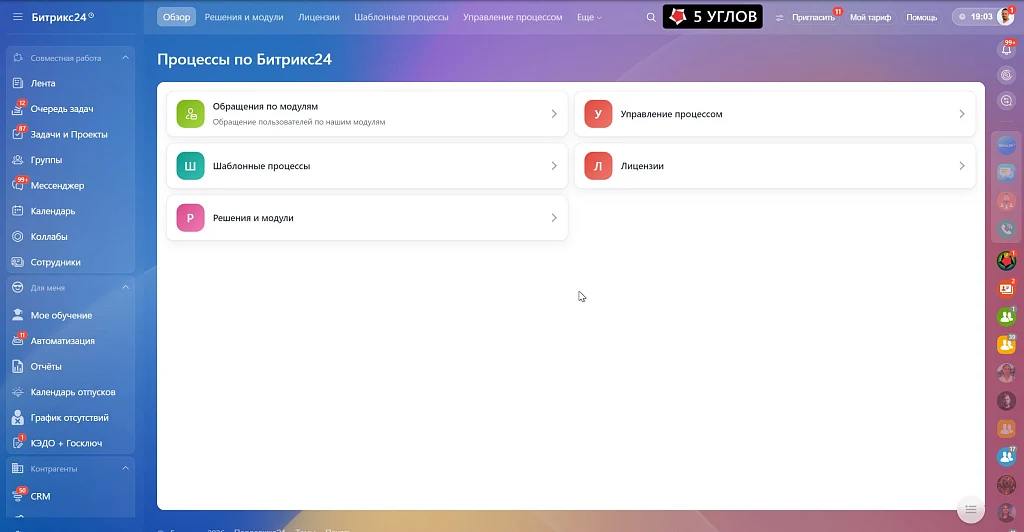This screenshot has height=532, width=1024.
Task: Click the search magnifier icon
Action: (x=650, y=18)
